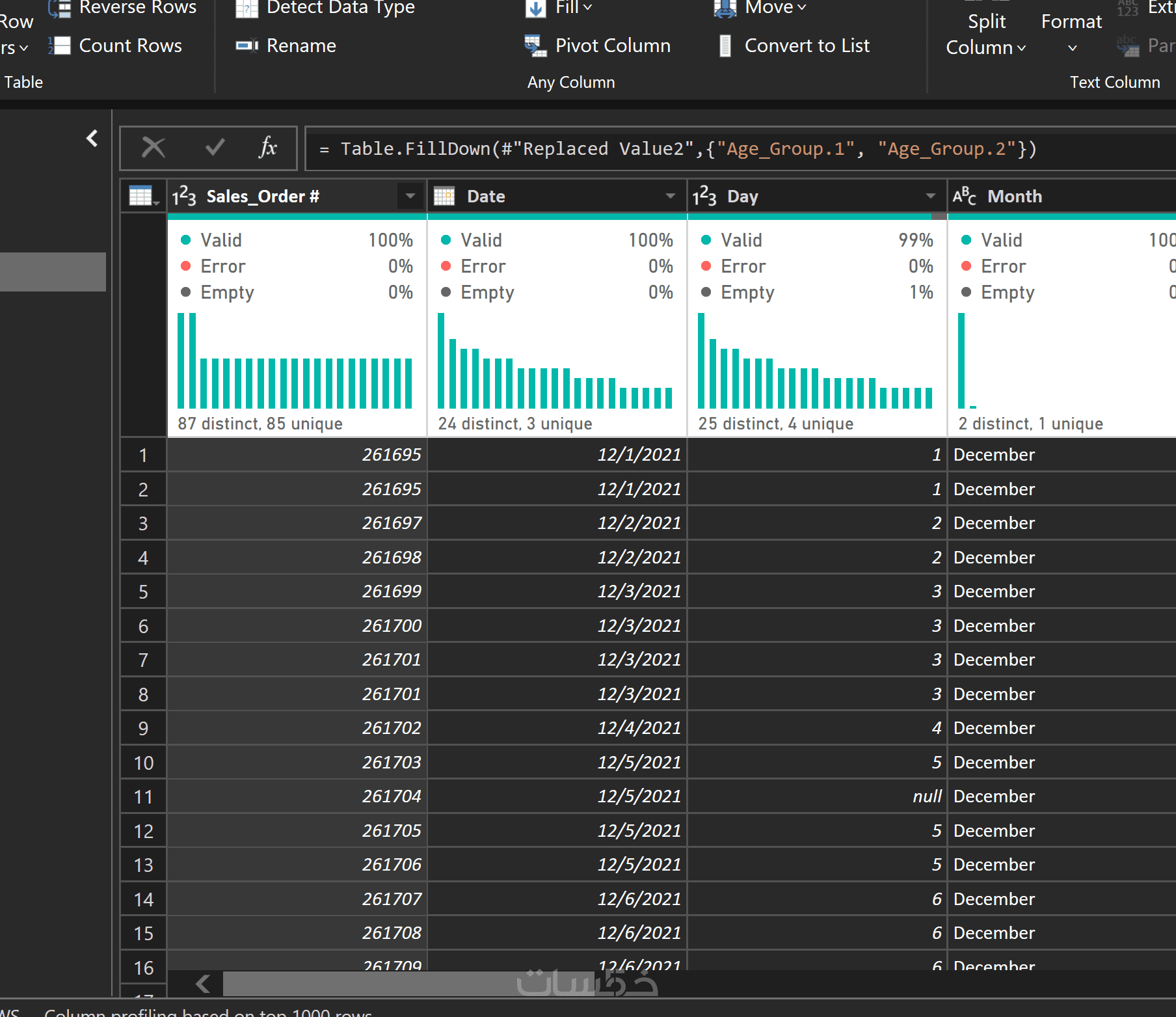
Task: Cancel formula edit with X icon
Action: pyautogui.click(x=154, y=148)
